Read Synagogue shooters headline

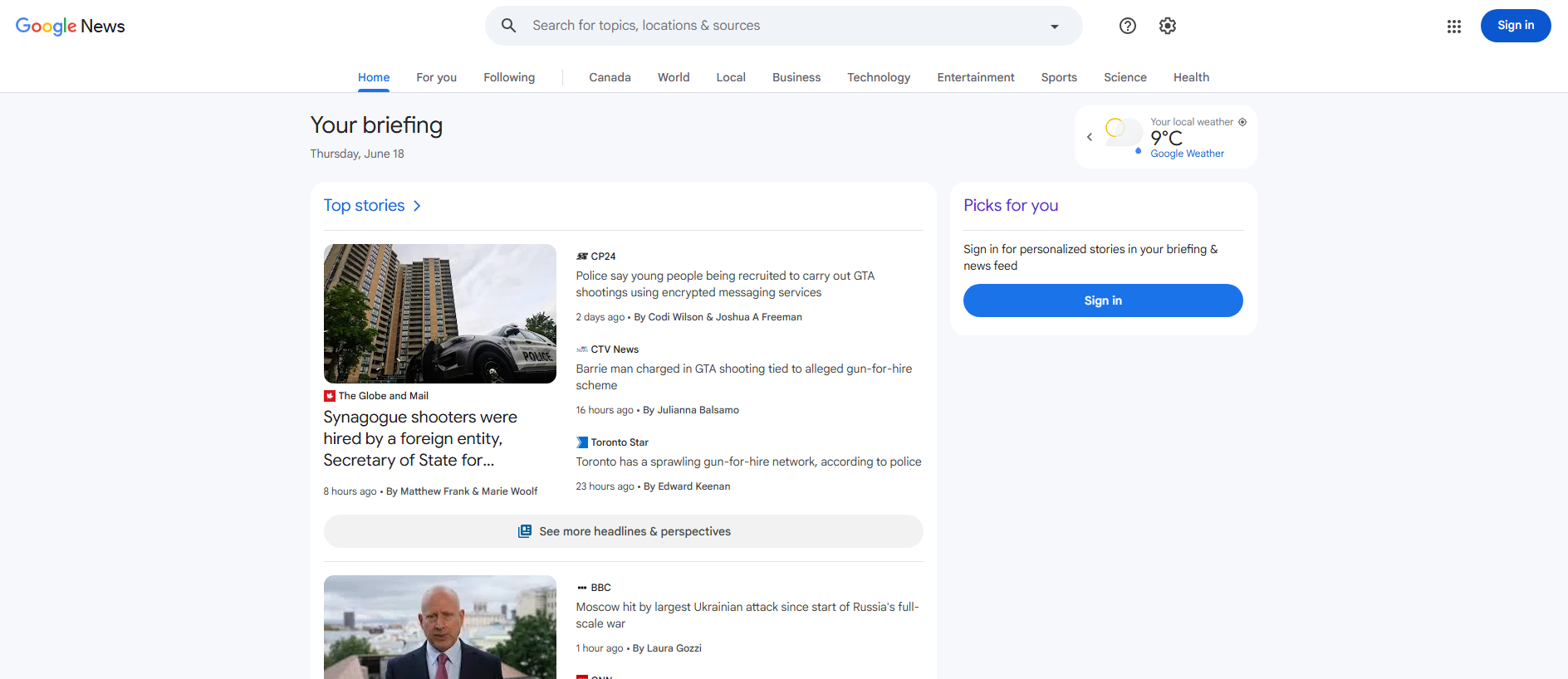[x=420, y=438]
